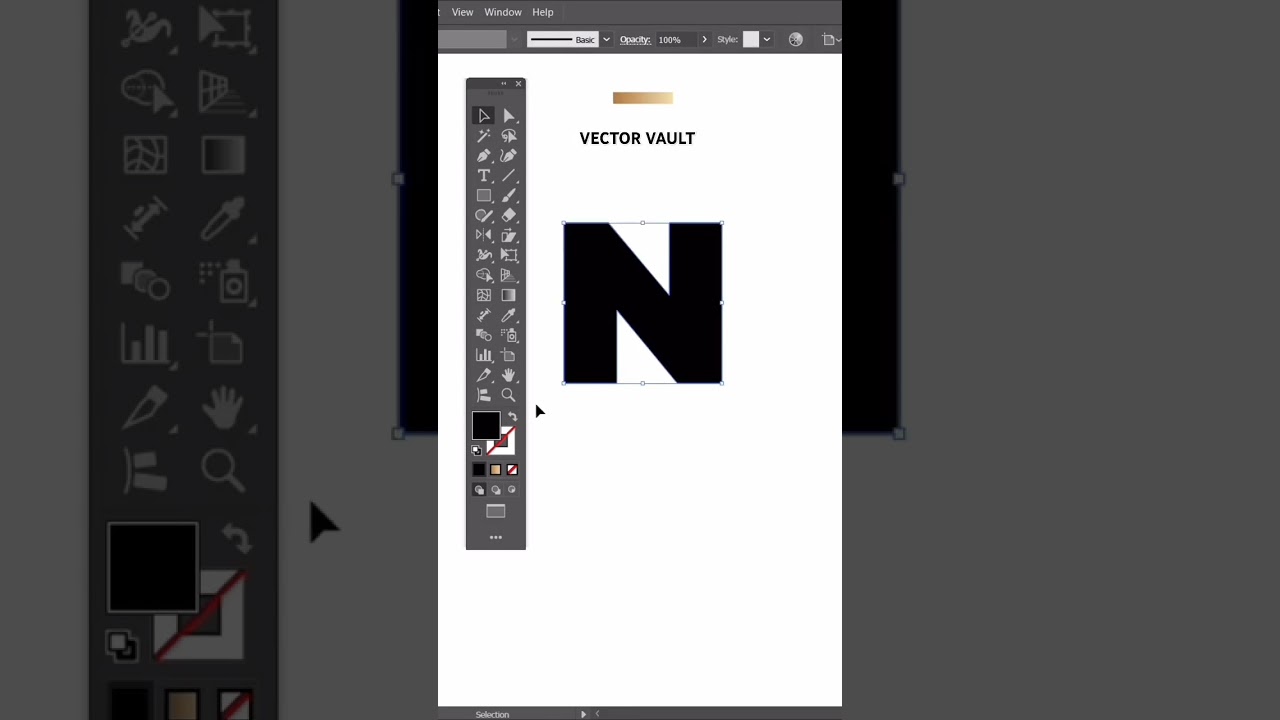The height and width of the screenshot is (720, 1280).
Task: Apply None fill mode button
Action: coord(512,470)
